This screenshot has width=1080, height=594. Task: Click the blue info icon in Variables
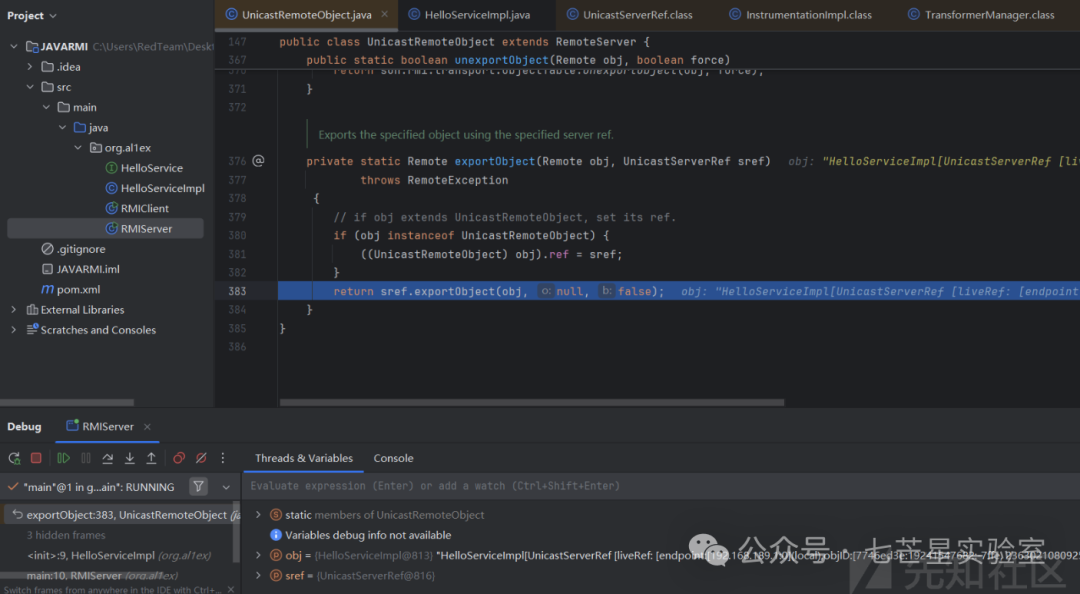276,535
